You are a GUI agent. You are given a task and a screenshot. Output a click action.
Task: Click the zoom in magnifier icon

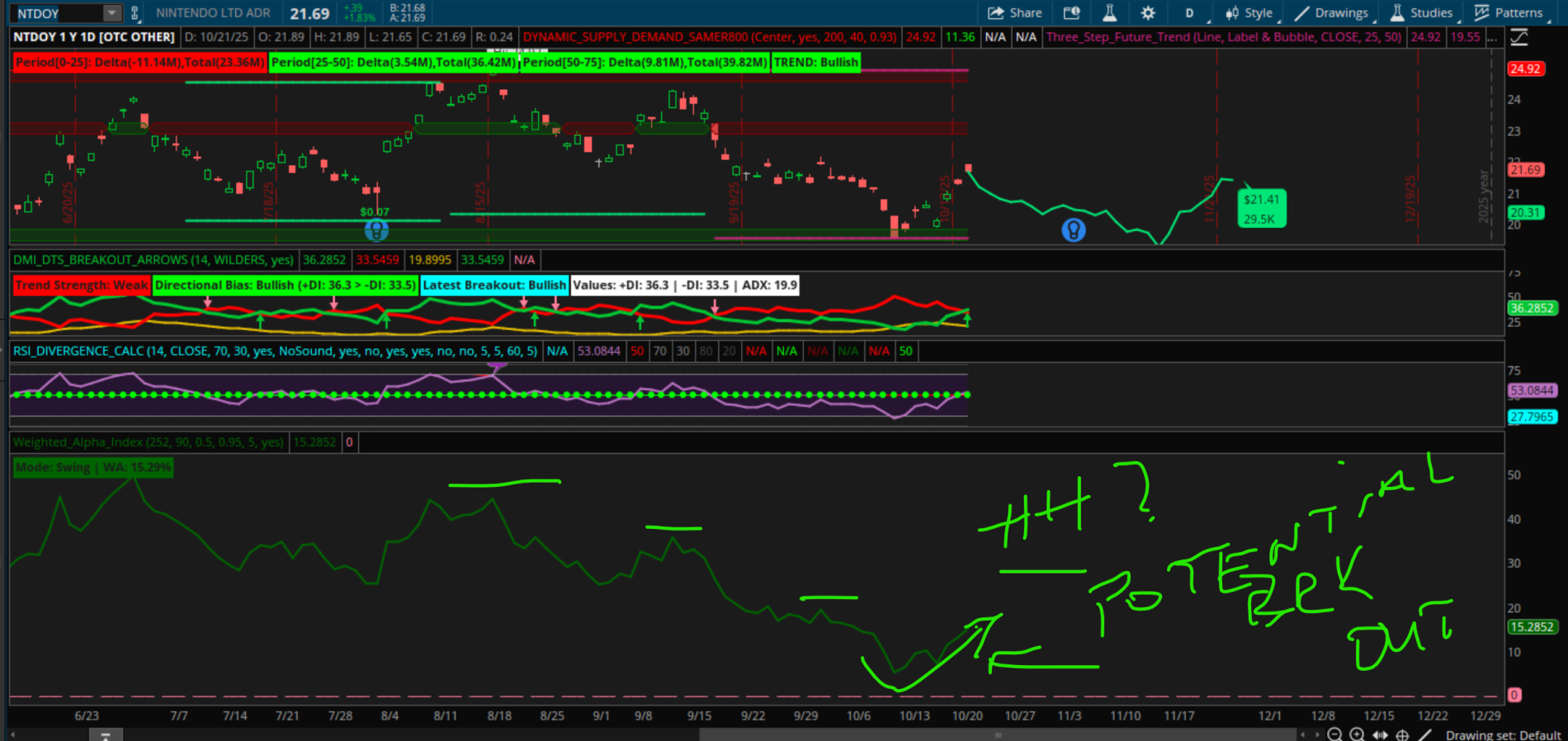point(1357,734)
